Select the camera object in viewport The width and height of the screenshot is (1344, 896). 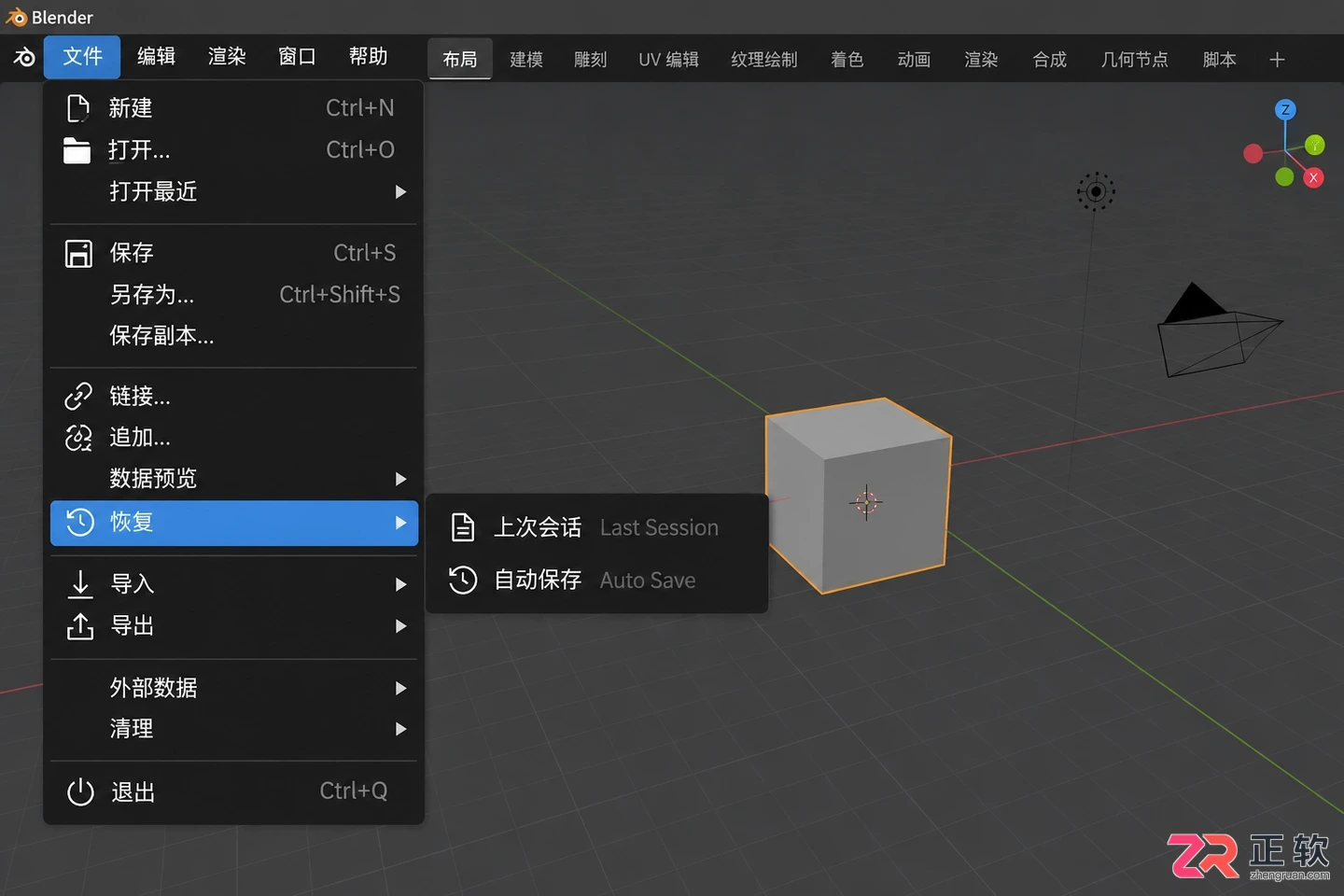[x=1219, y=330]
